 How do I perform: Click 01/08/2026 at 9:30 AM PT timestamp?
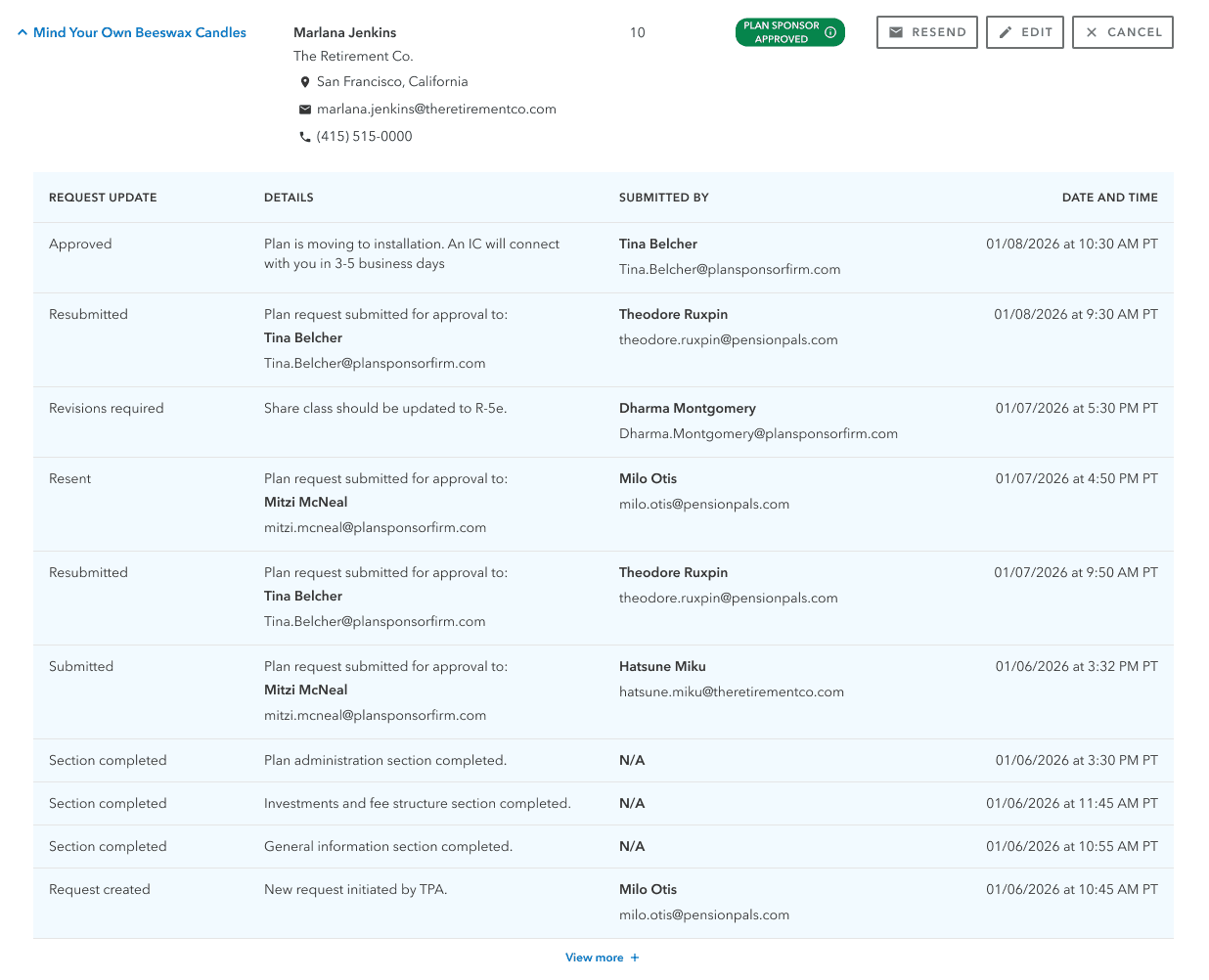(x=1076, y=315)
